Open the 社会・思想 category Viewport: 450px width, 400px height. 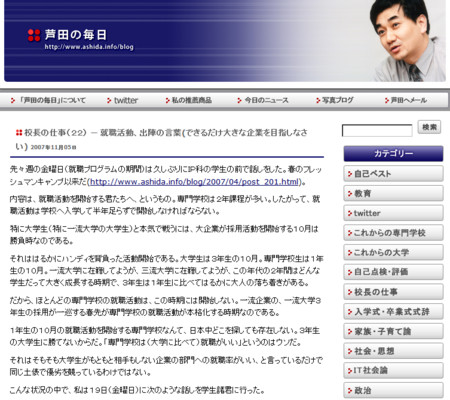[x=393, y=351]
